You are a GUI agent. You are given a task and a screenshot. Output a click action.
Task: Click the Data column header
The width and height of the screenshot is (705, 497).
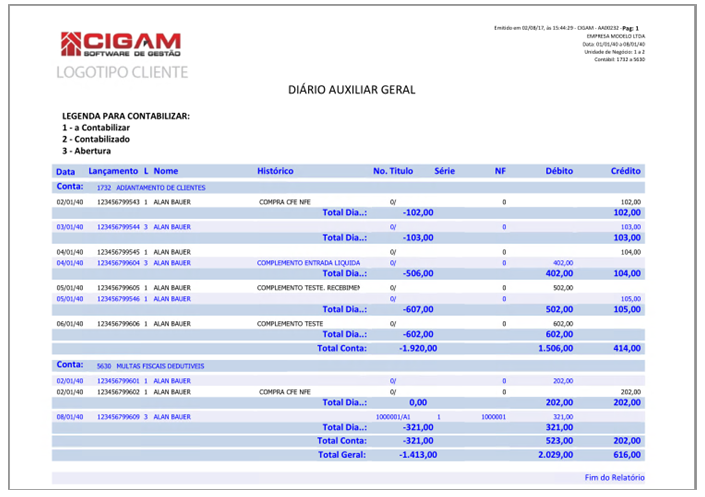click(65, 171)
